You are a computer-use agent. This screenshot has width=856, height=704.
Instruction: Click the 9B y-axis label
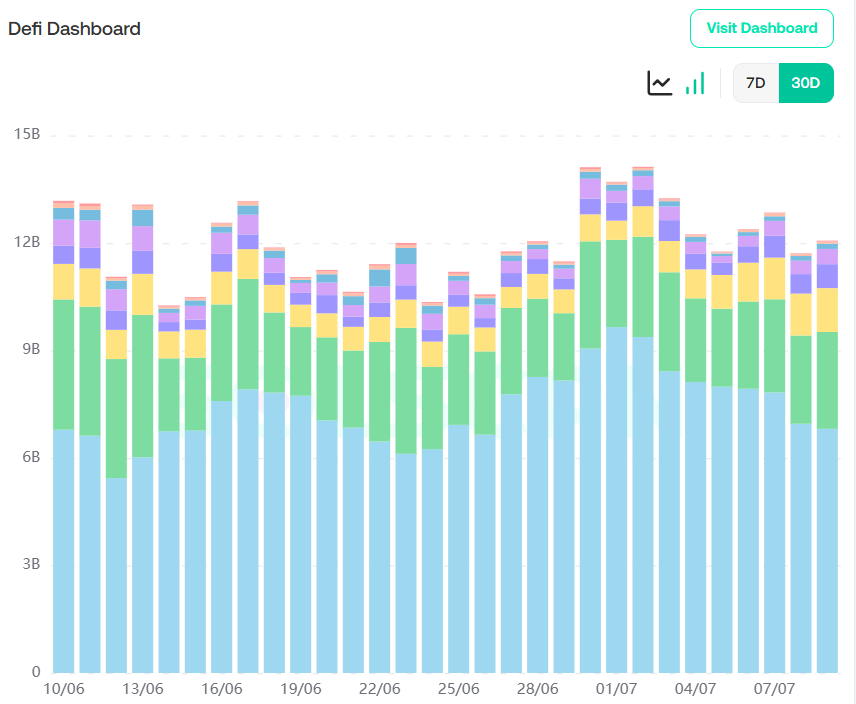click(28, 350)
